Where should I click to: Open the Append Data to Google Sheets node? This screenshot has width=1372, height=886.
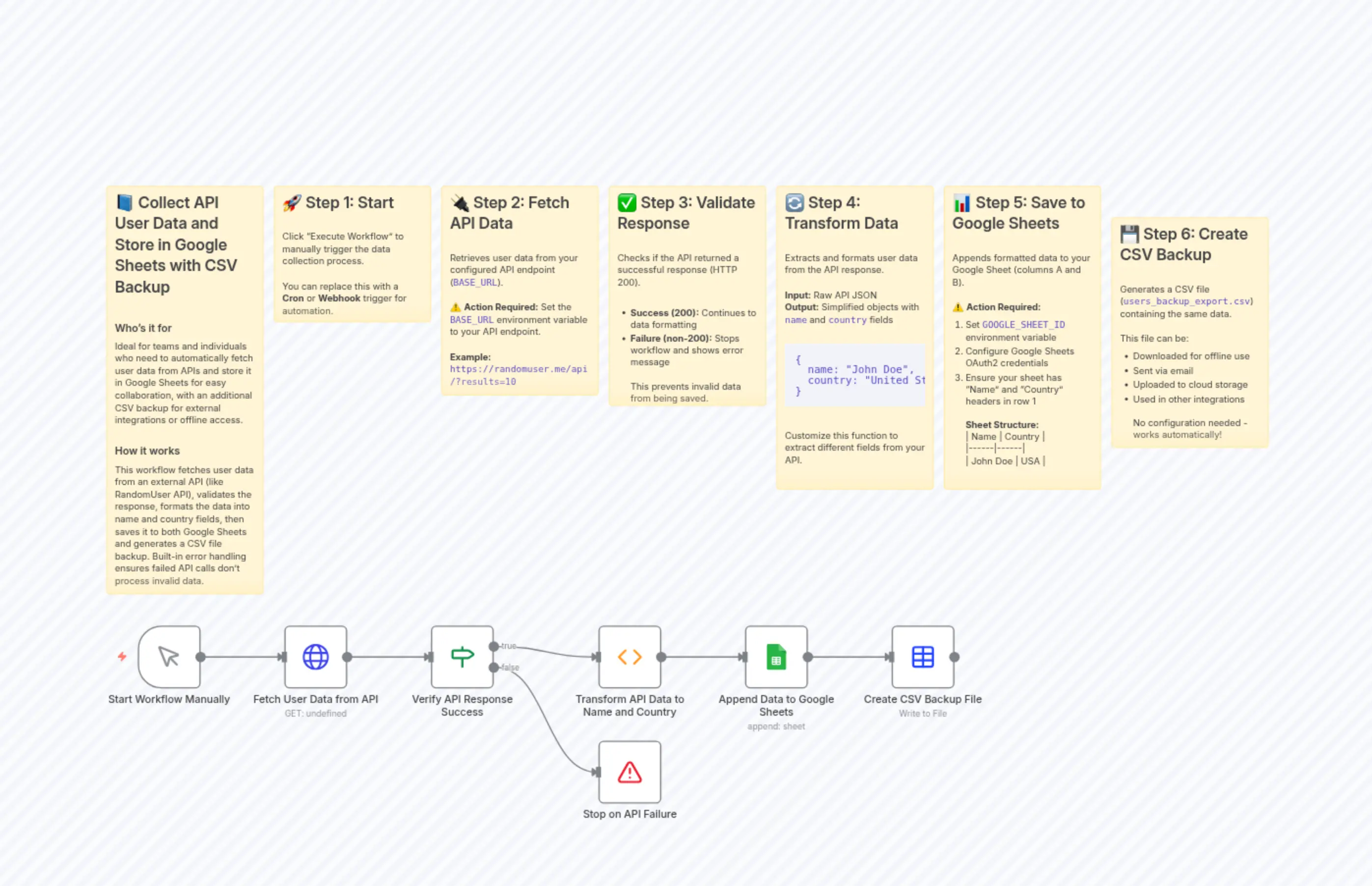pos(776,656)
